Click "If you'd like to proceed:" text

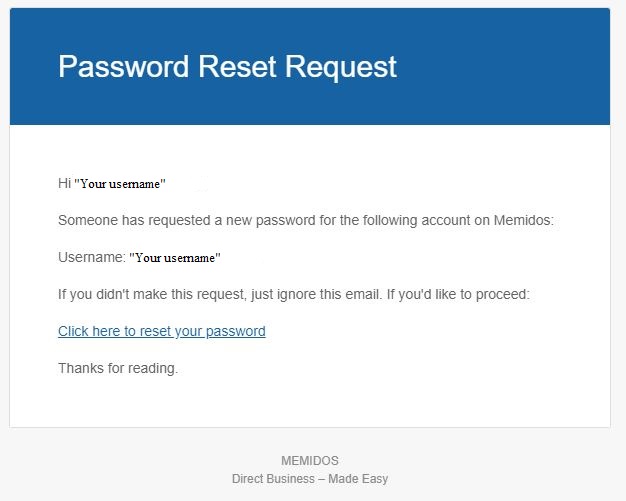point(458,295)
